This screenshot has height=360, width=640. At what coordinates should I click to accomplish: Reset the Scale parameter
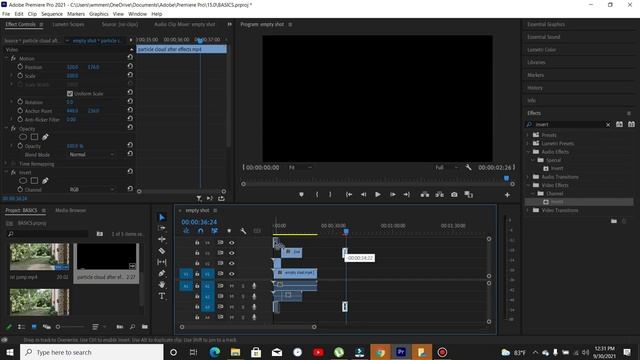click(130, 76)
